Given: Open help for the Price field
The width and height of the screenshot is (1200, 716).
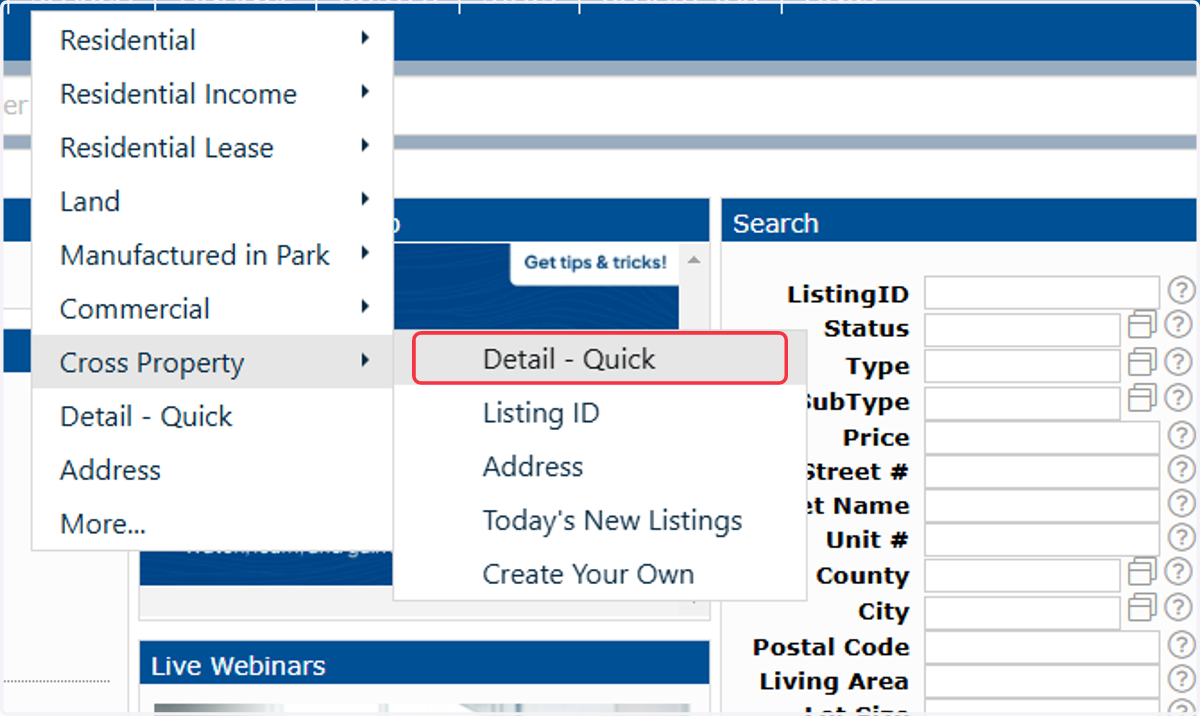Looking at the screenshot, I should point(1181,436).
